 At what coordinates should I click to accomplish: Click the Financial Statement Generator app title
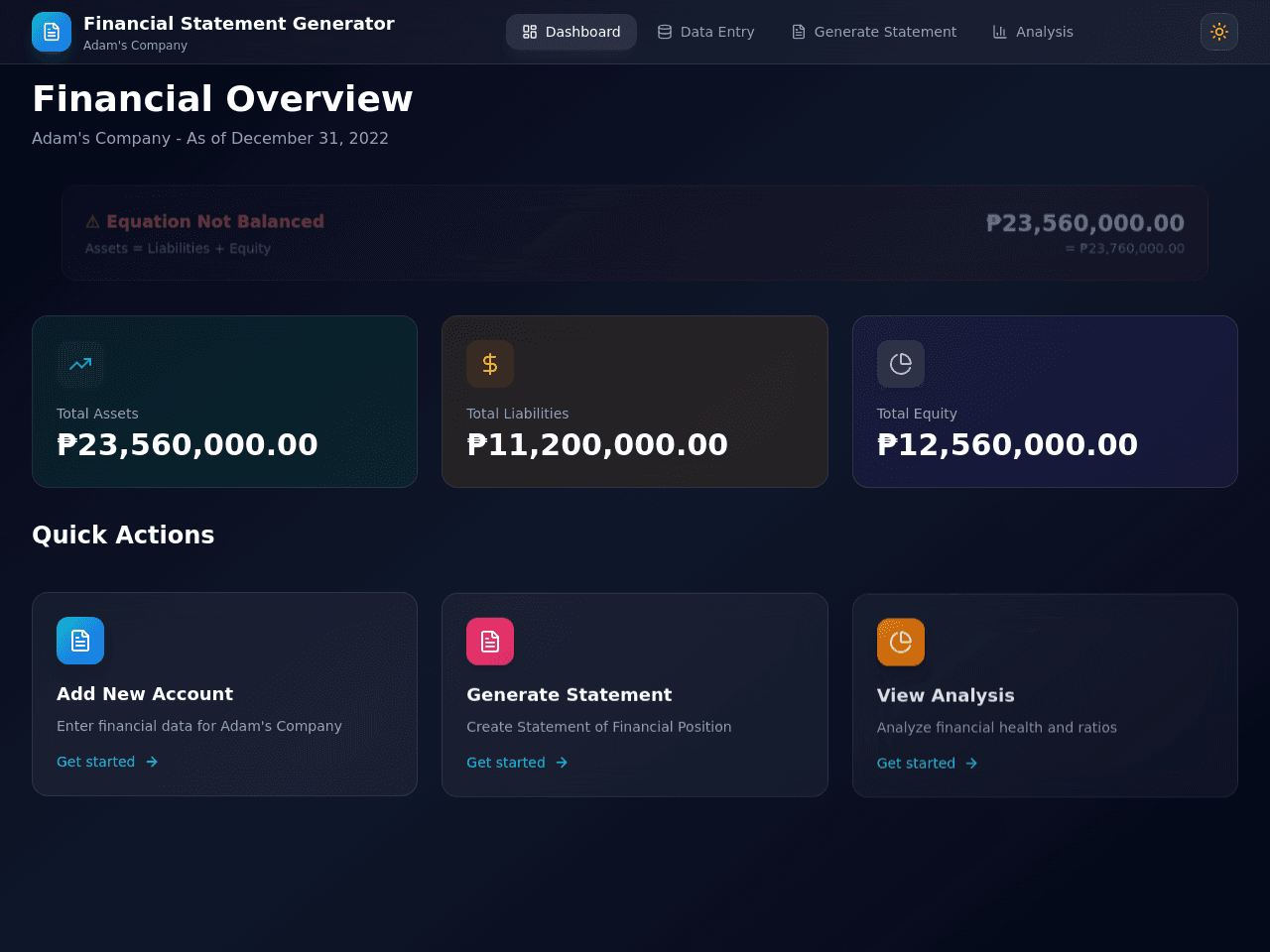(x=239, y=24)
